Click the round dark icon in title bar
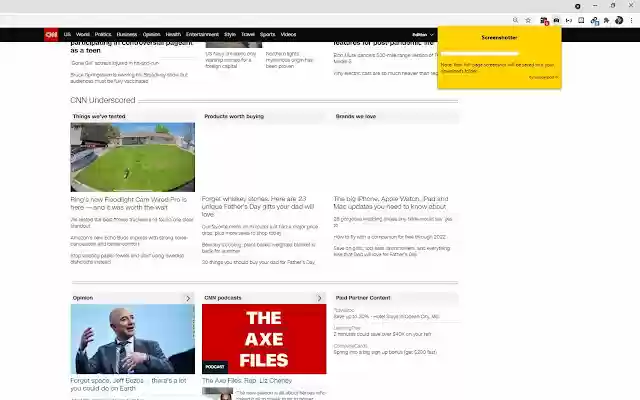This screenshot has height=400, width=640. pos(578,6)
